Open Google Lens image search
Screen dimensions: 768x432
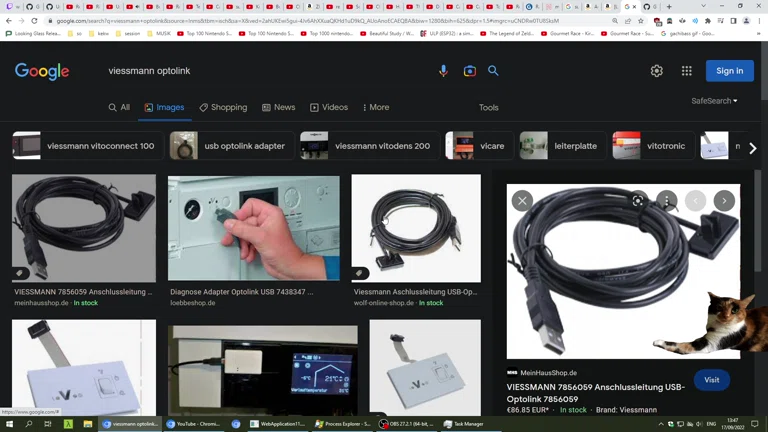[469, 71]
